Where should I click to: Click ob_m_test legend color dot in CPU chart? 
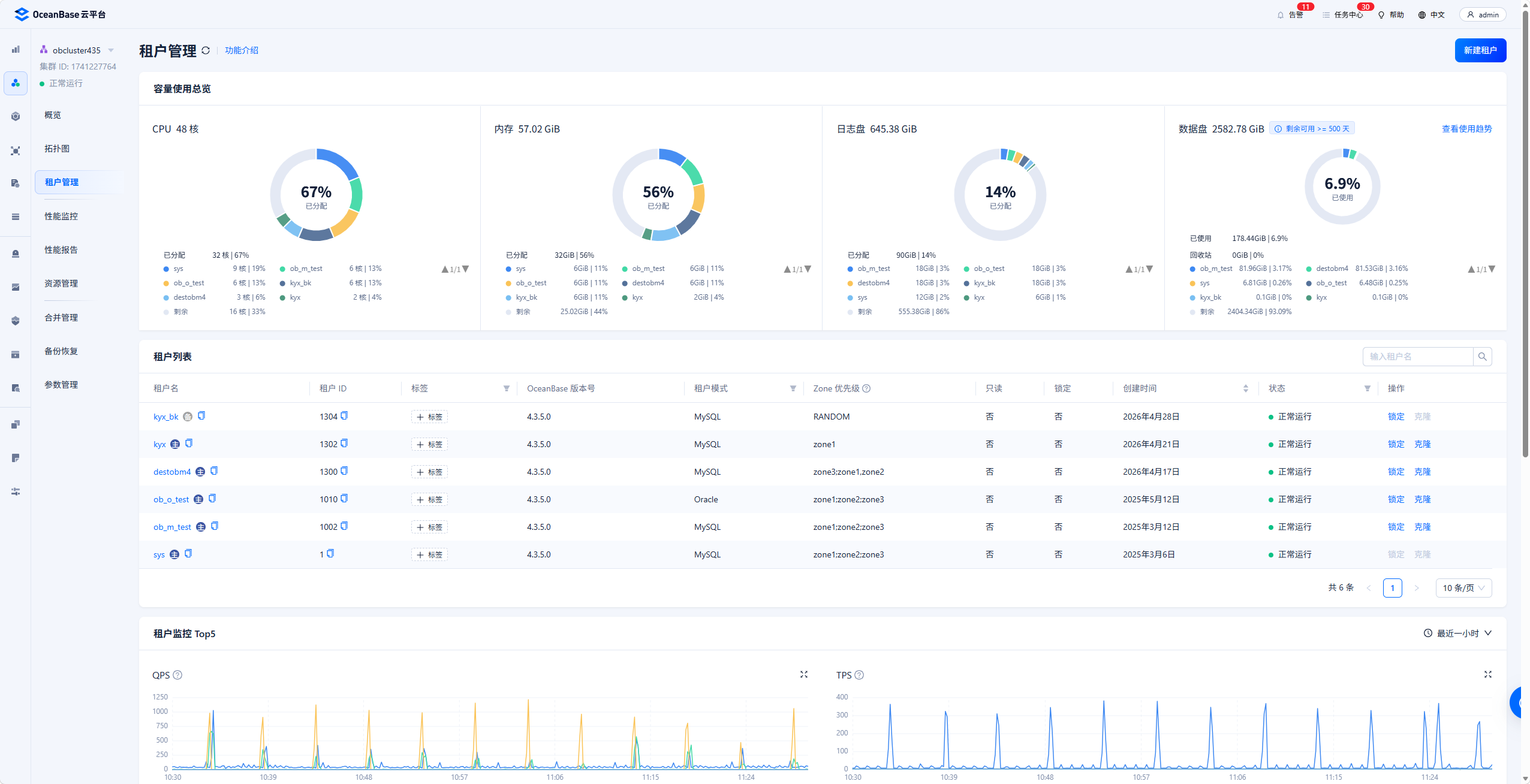pyautogui.click(x=282, y=269)
